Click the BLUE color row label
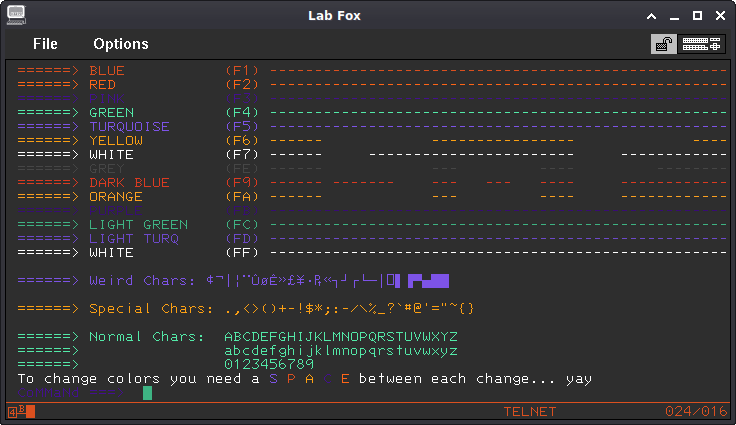Image resolution: width=736 pixels, height=425 pixels. (x=107, y=70)
